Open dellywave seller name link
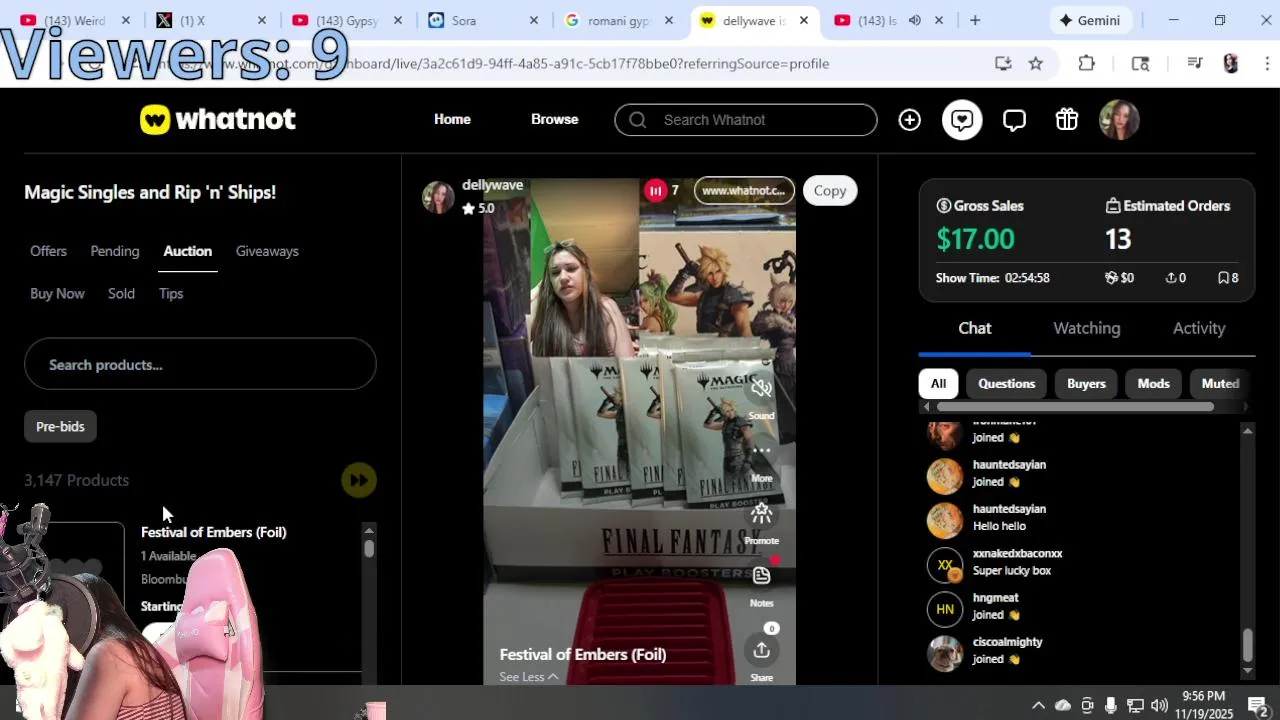1280x720 pixels. coord(492,185)
